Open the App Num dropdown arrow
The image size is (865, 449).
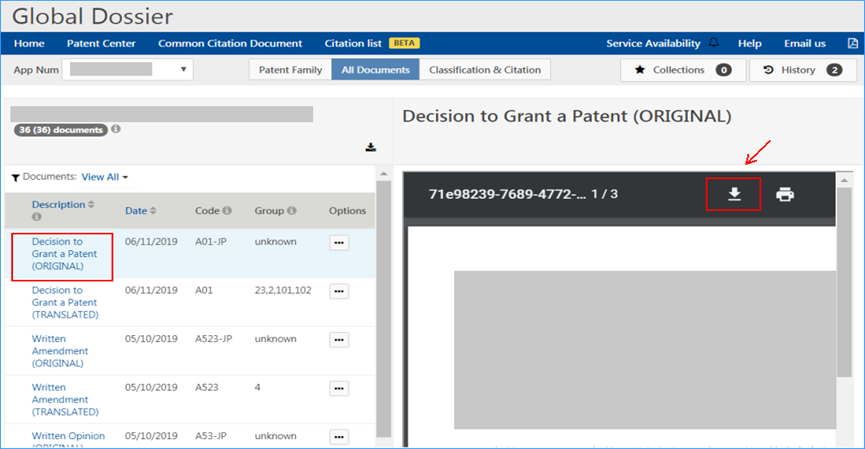point(183,70)
